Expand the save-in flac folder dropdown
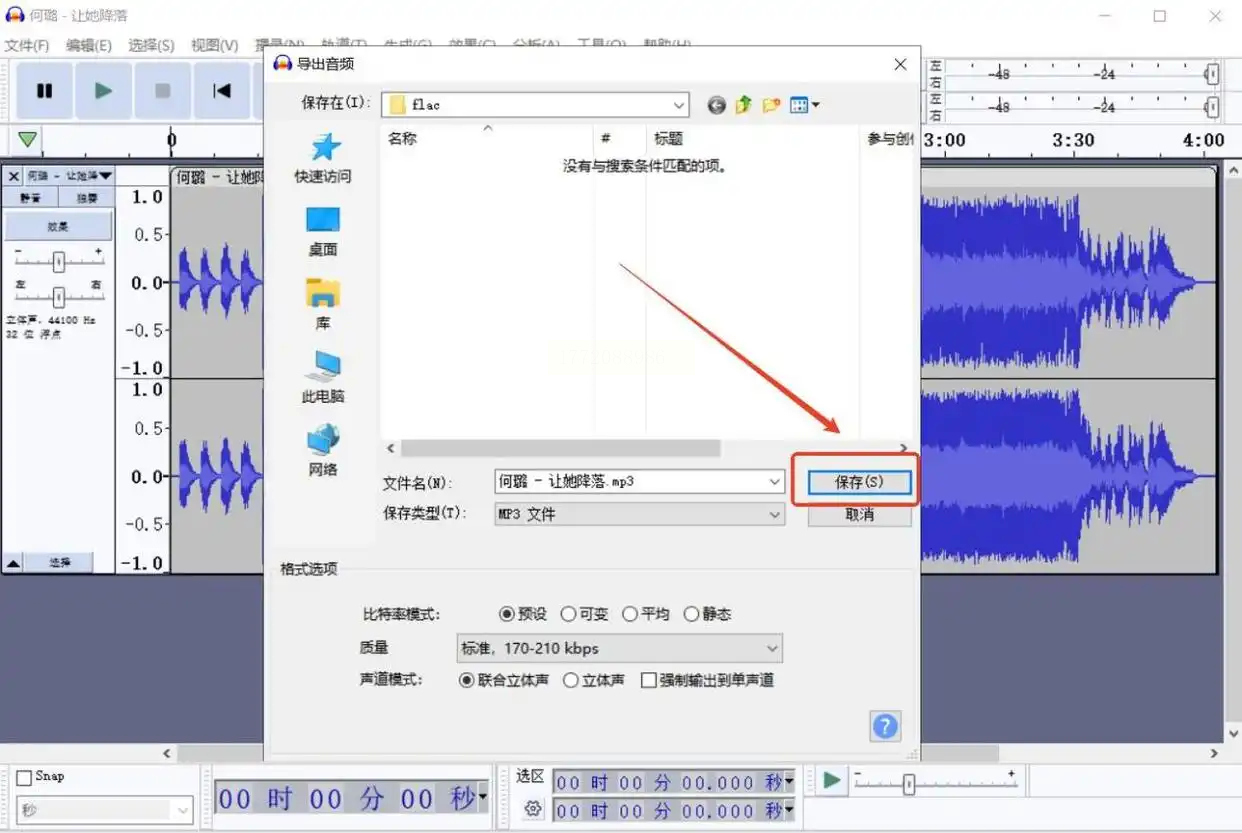The image size is (1242, 833). (679, 105)
